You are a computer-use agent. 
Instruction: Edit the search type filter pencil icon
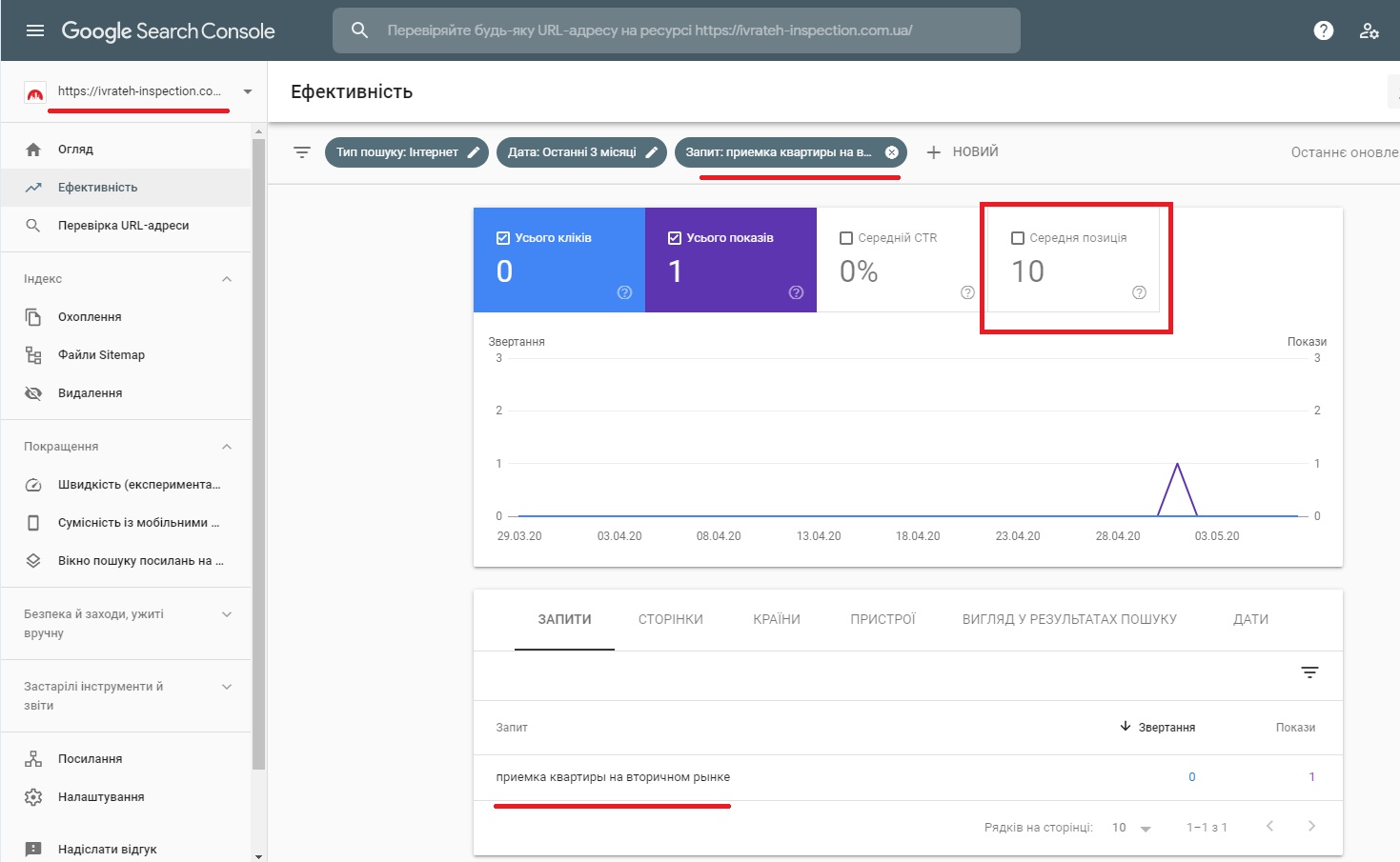click(x=474, y=152)
